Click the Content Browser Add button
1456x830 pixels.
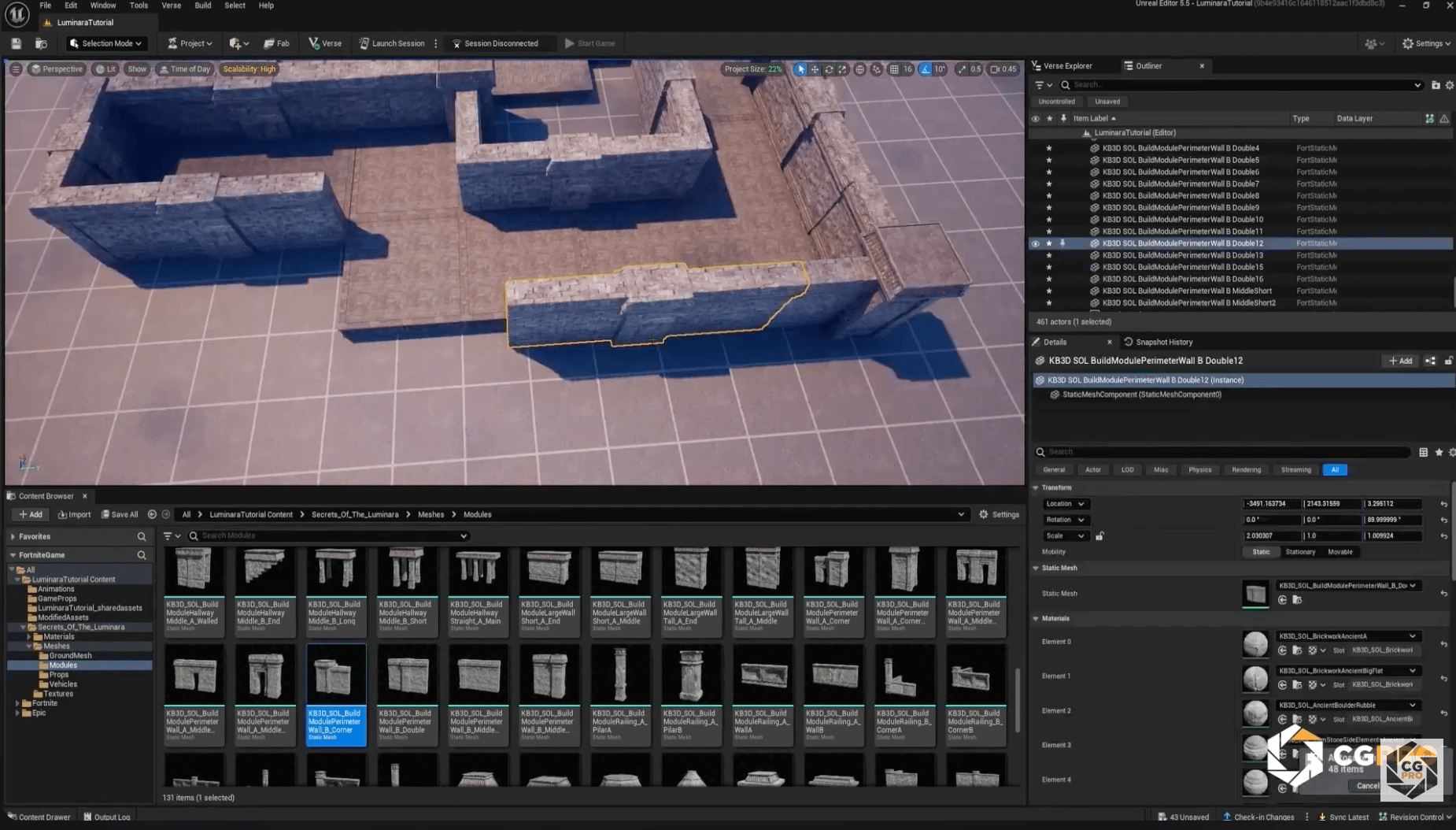pyautogui.click(x=31, y=514)
